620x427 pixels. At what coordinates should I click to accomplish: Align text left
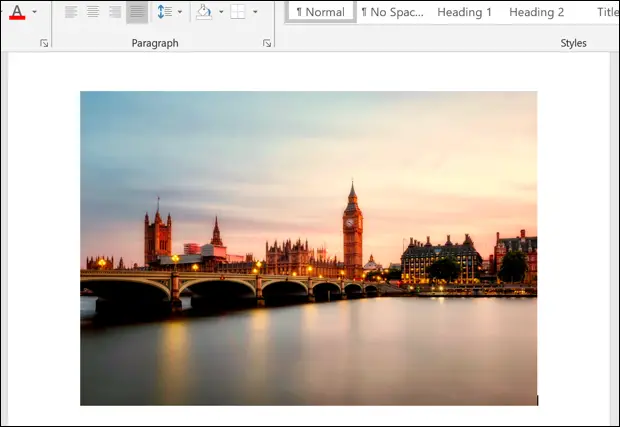point(71,12)
